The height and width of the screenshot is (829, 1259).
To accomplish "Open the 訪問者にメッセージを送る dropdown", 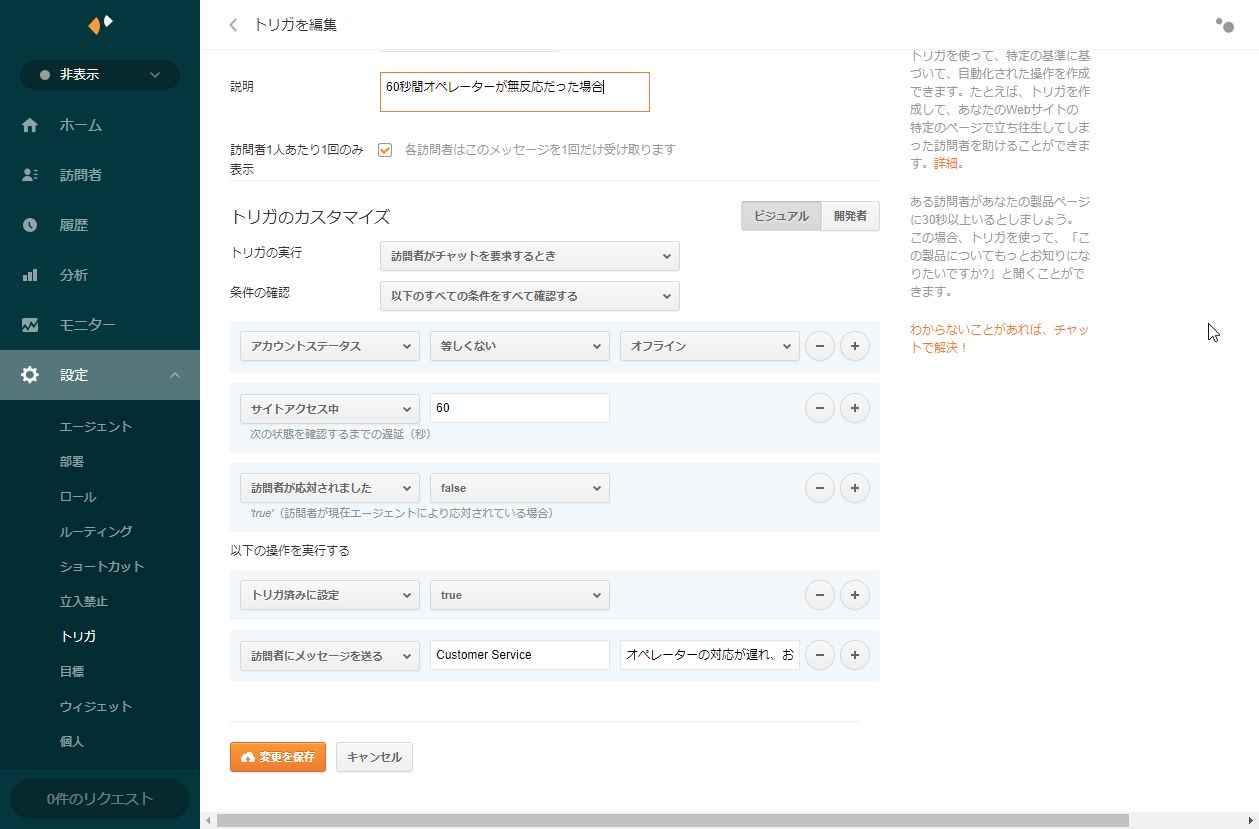I will (x=330, y=655).
